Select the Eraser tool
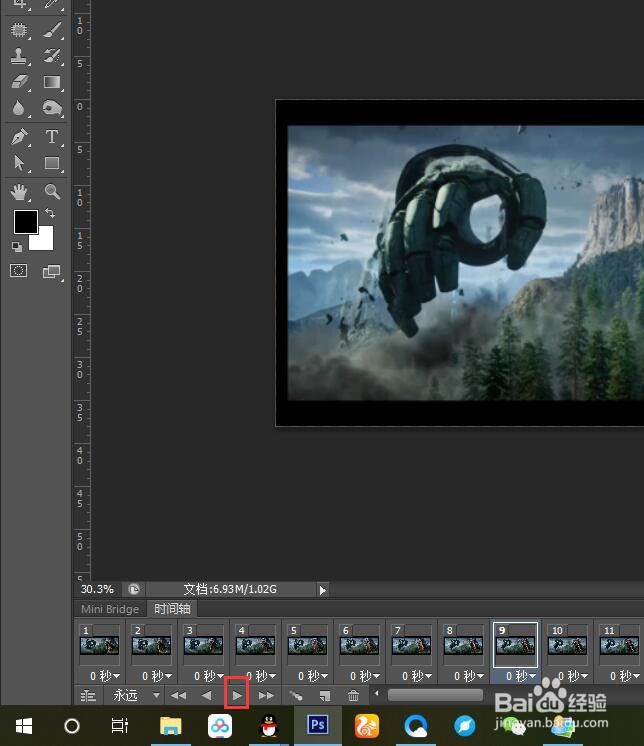The height and width of the screenshot is (746, 644). pyautogui.click(x=19, y=82)
